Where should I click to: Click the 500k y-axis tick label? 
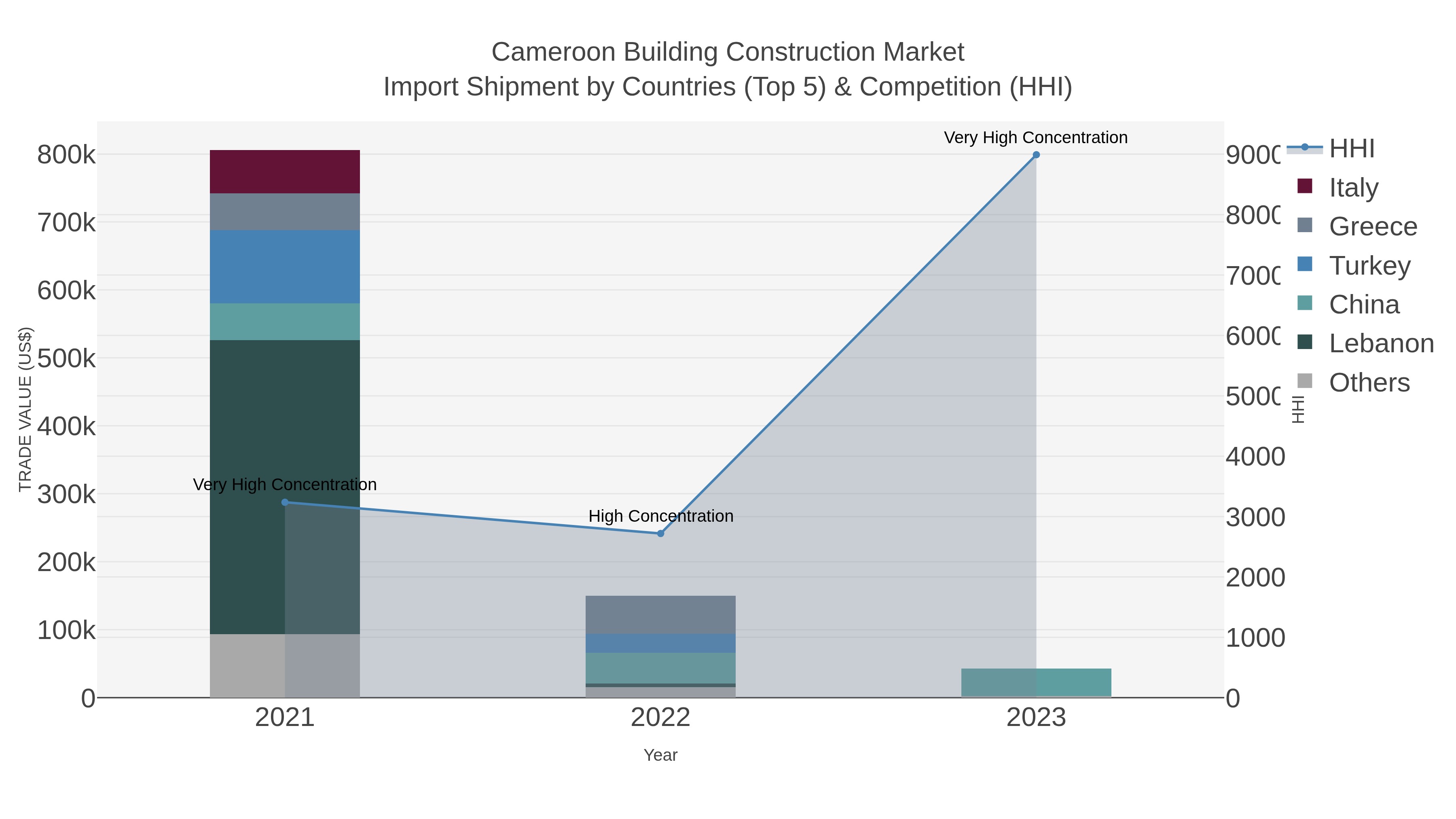[66, 358]
